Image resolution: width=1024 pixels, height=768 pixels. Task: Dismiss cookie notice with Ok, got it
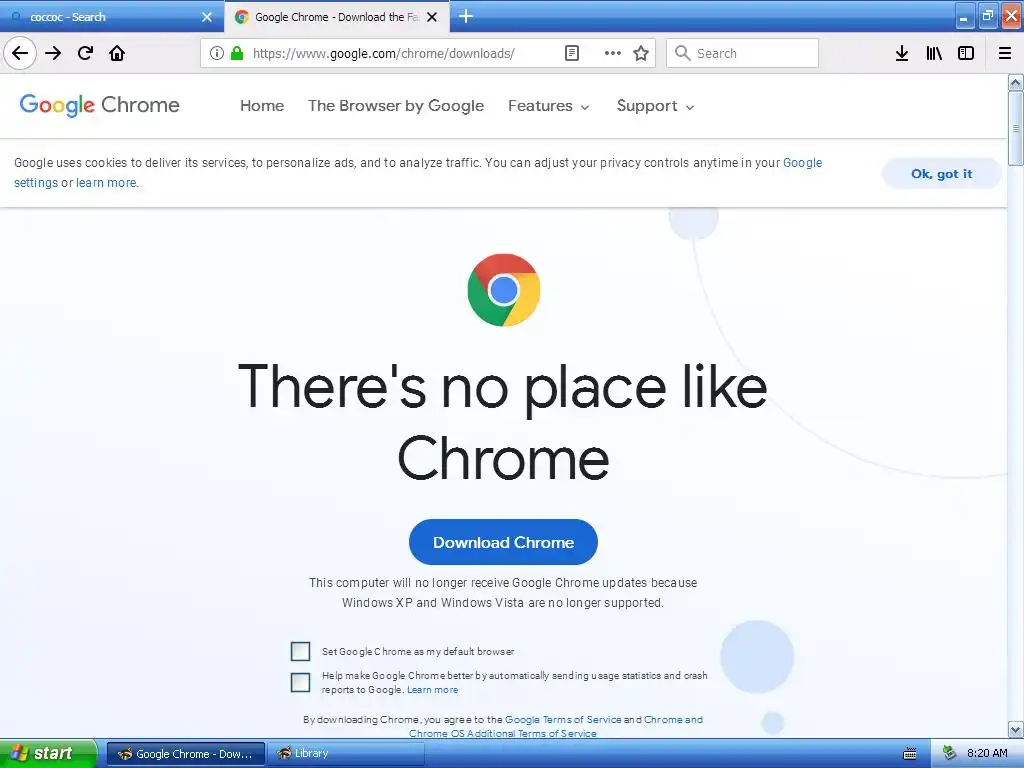(941, 174)
